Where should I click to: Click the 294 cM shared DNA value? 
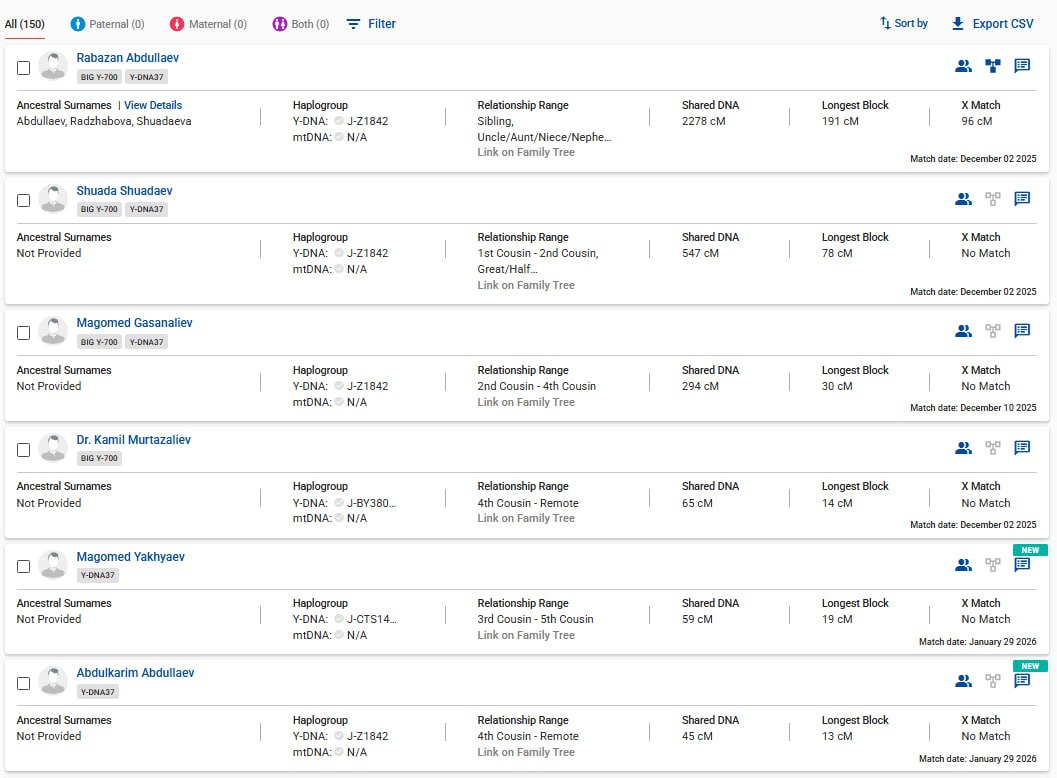click(x=700, y=386)
